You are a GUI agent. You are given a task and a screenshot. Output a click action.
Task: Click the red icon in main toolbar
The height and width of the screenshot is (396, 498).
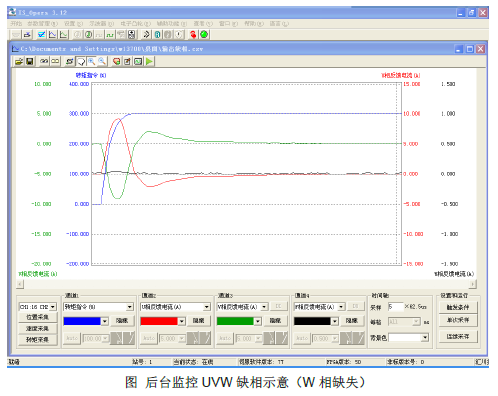(193, 34)
